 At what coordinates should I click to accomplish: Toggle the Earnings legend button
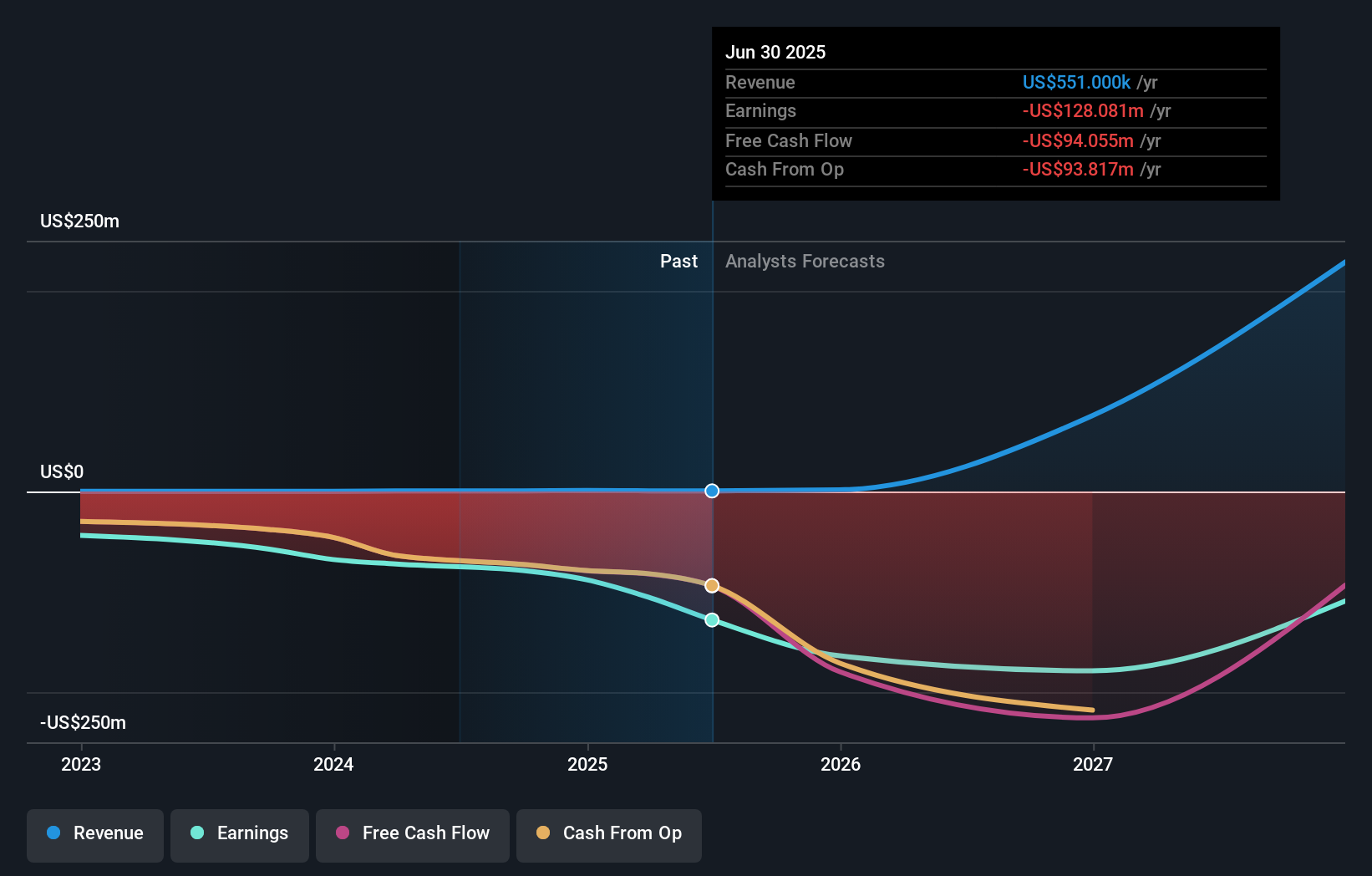pyautogui.click(x=240, y=835)
